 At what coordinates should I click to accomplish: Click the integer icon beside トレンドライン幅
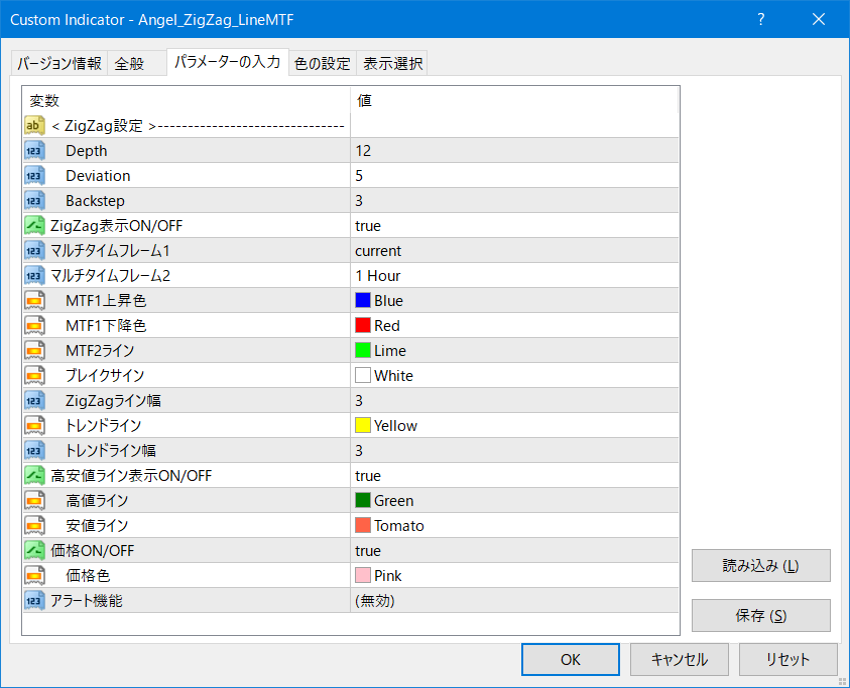click(x=34, y=451)
